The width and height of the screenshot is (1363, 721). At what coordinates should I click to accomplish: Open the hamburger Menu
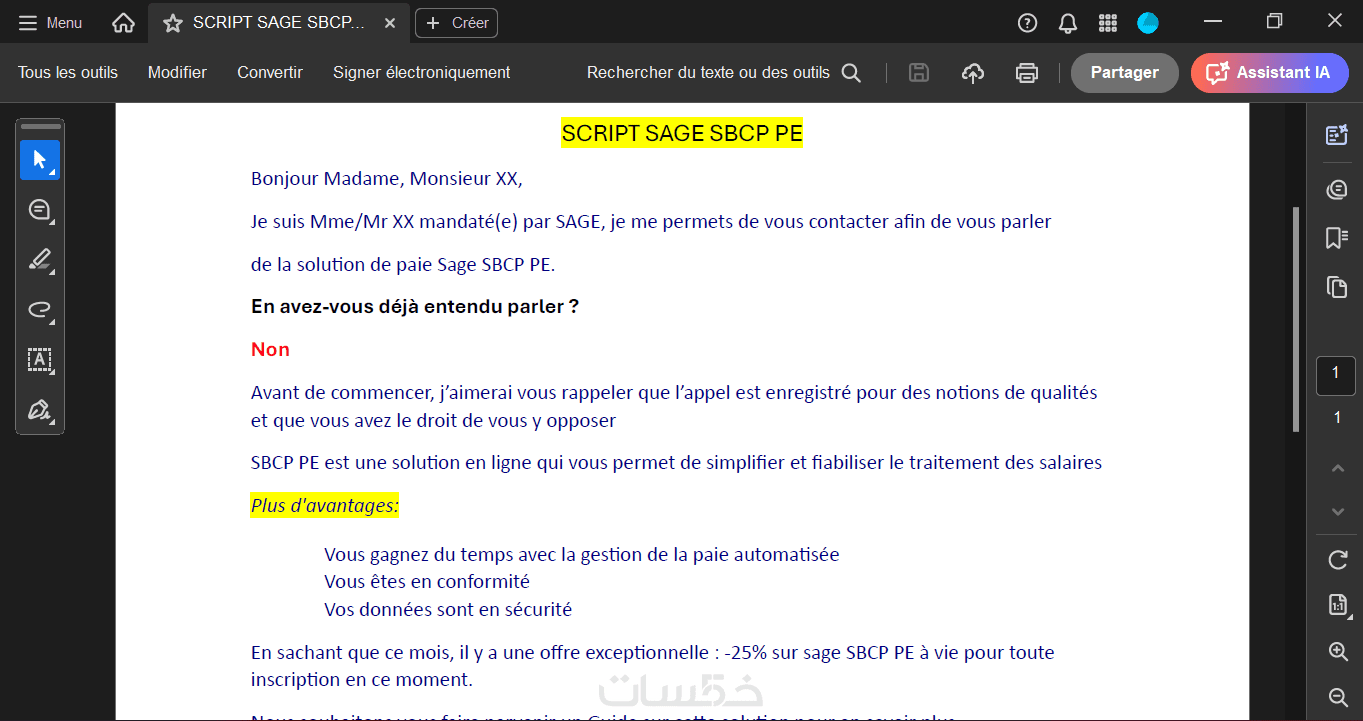pyautogui.click(x=50, y=23)
